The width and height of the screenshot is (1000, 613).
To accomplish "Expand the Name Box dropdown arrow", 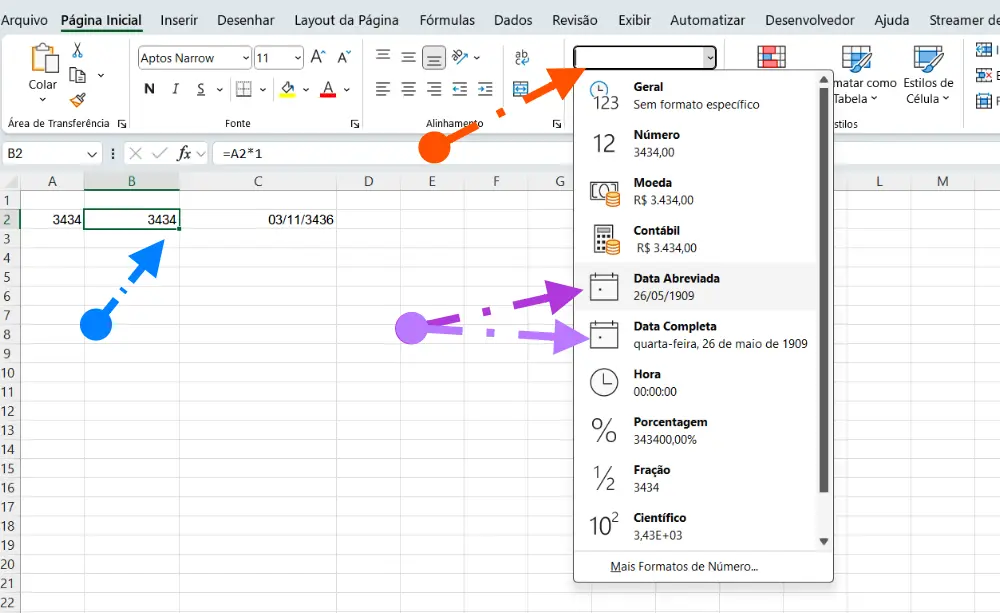I will tap(92, 153).
